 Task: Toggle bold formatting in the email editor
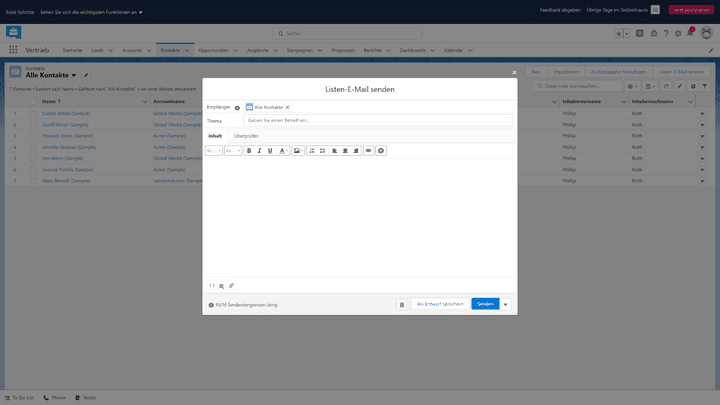tap(249, 151)
